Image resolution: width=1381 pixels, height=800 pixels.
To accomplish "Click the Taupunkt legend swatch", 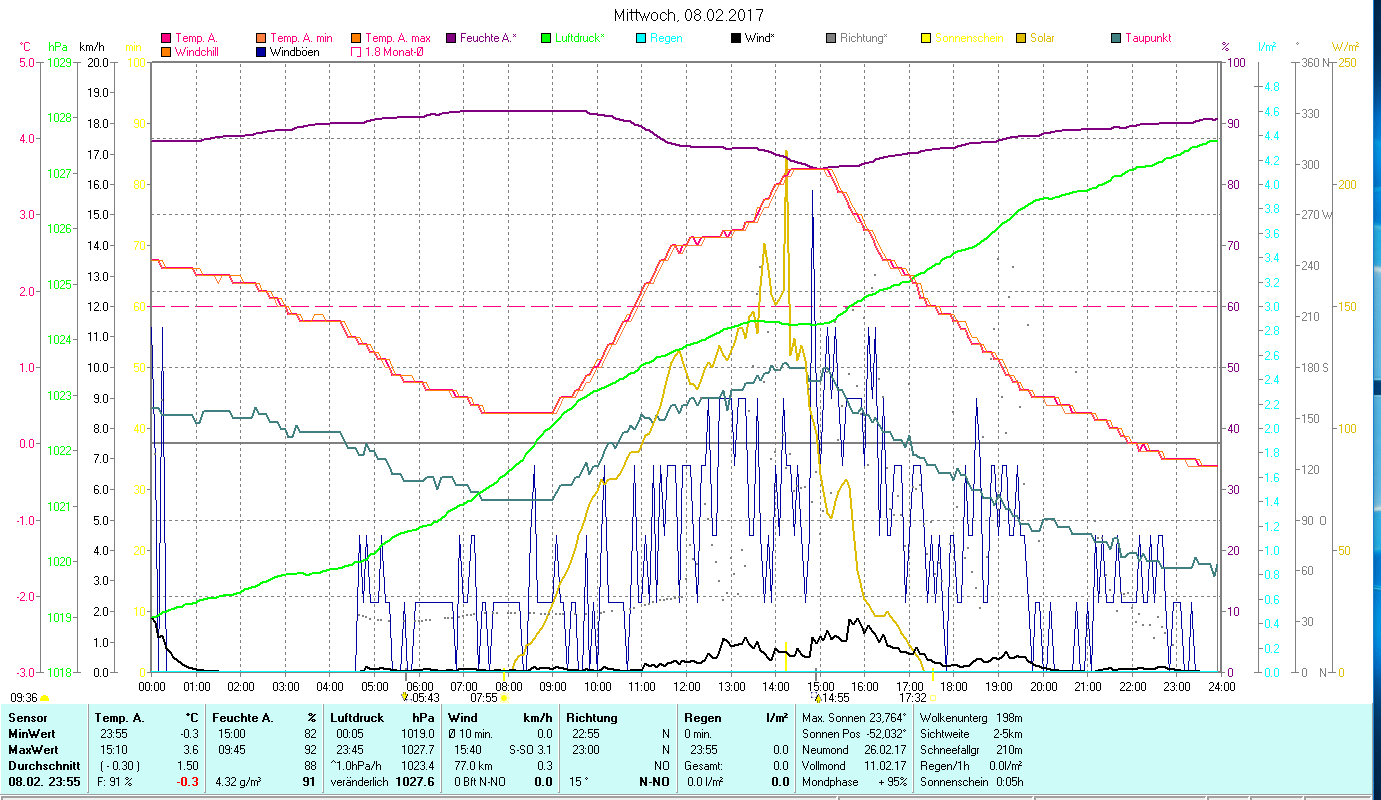I will tap(1115, 38).
